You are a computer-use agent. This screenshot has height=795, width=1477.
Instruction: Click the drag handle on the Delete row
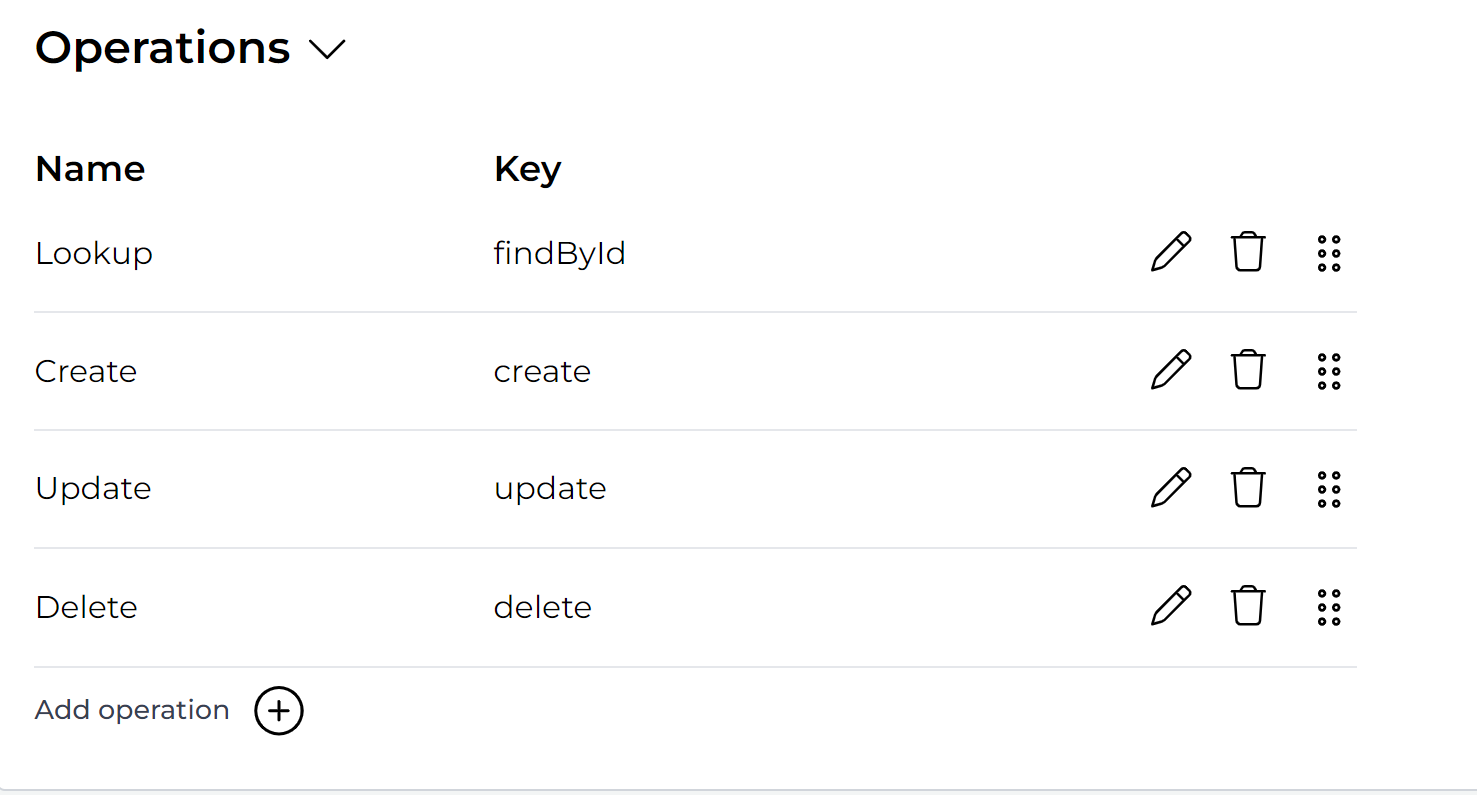(1330, 605)
